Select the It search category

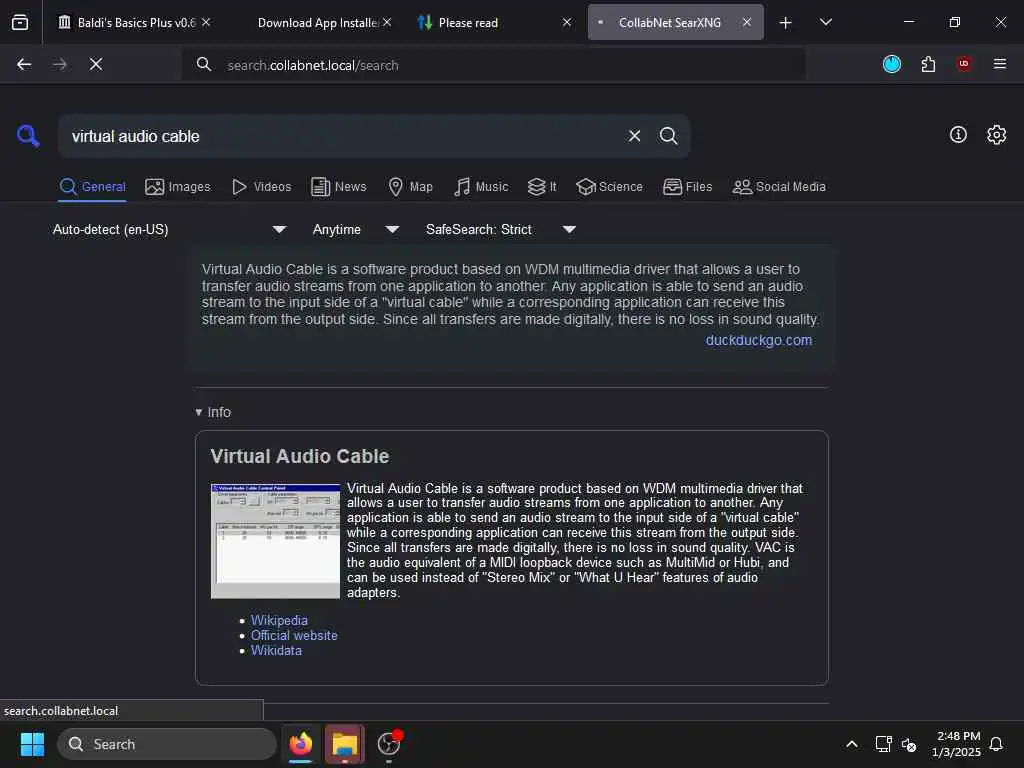tap(542, 187)
